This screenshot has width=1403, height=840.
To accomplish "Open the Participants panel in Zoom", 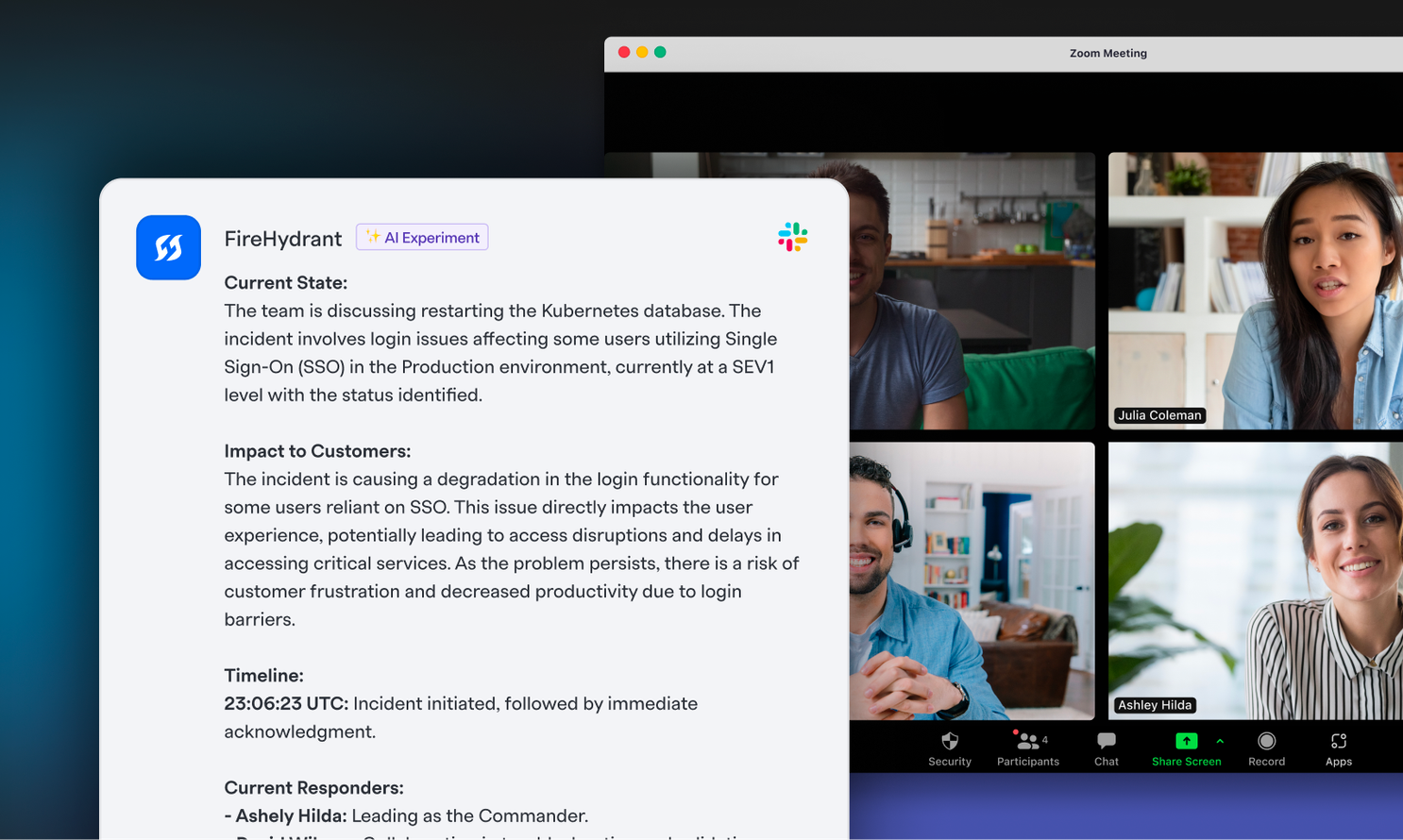I will pyautogui.click(x=1028, y=749).
